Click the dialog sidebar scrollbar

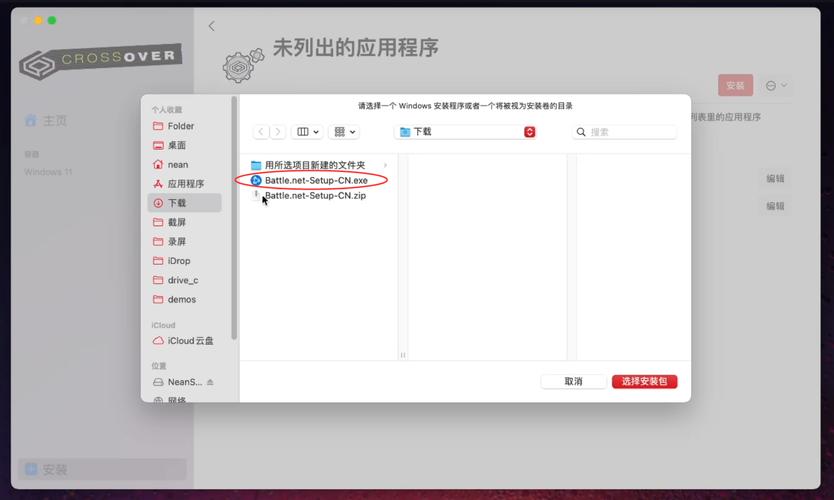pyautogui.click(x=234, y=218)
